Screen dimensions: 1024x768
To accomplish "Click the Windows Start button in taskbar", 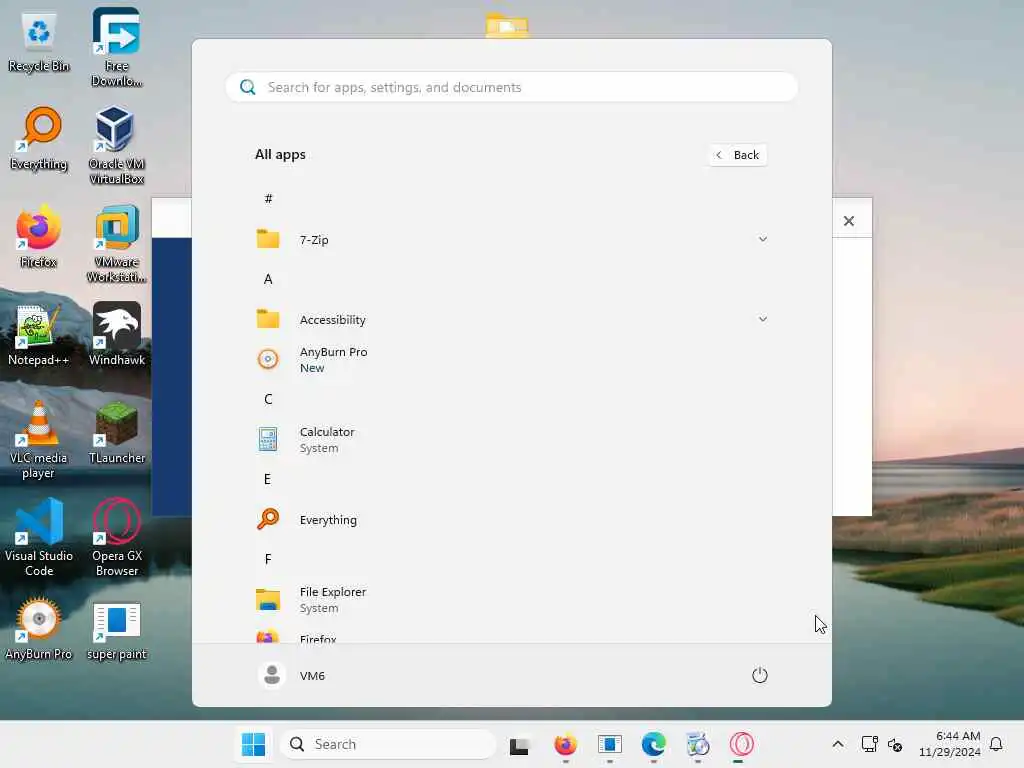I will pos(253,744).
